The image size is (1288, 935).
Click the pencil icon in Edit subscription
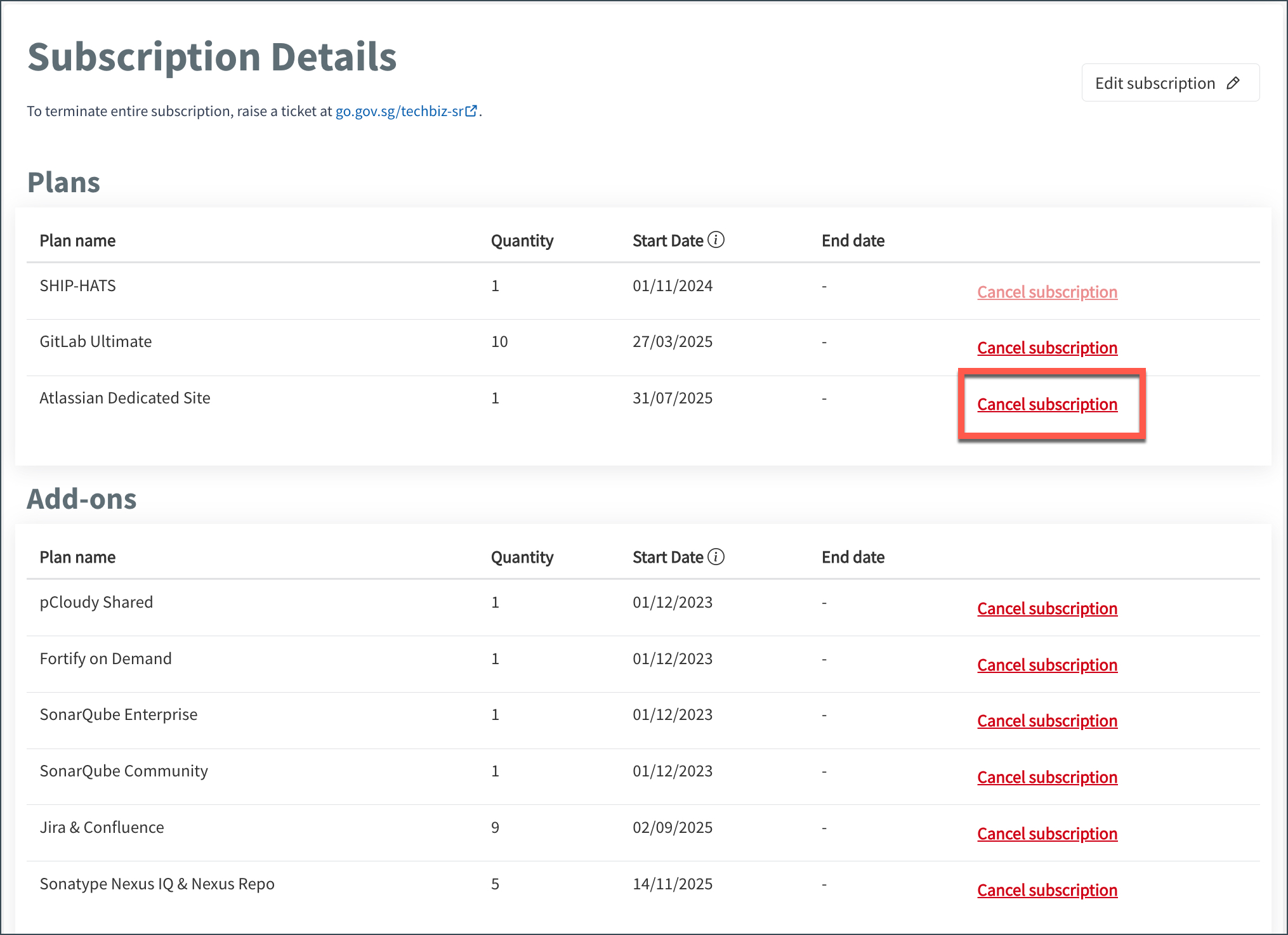tap(1233, 83)
